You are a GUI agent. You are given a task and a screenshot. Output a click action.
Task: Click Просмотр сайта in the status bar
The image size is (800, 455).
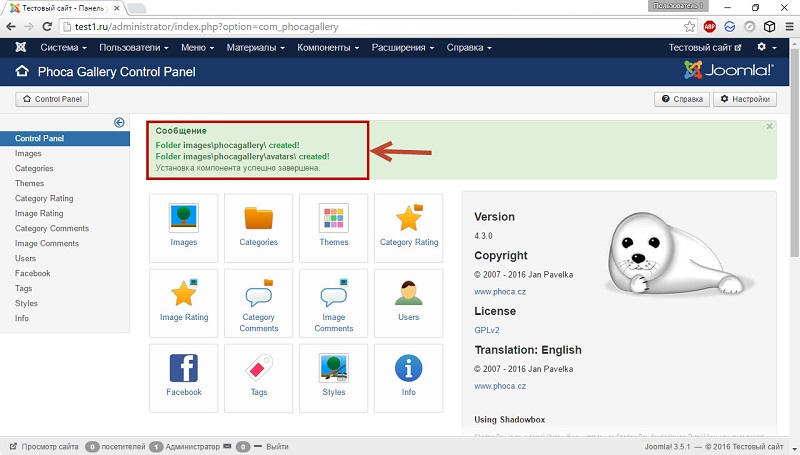point(44,446)
